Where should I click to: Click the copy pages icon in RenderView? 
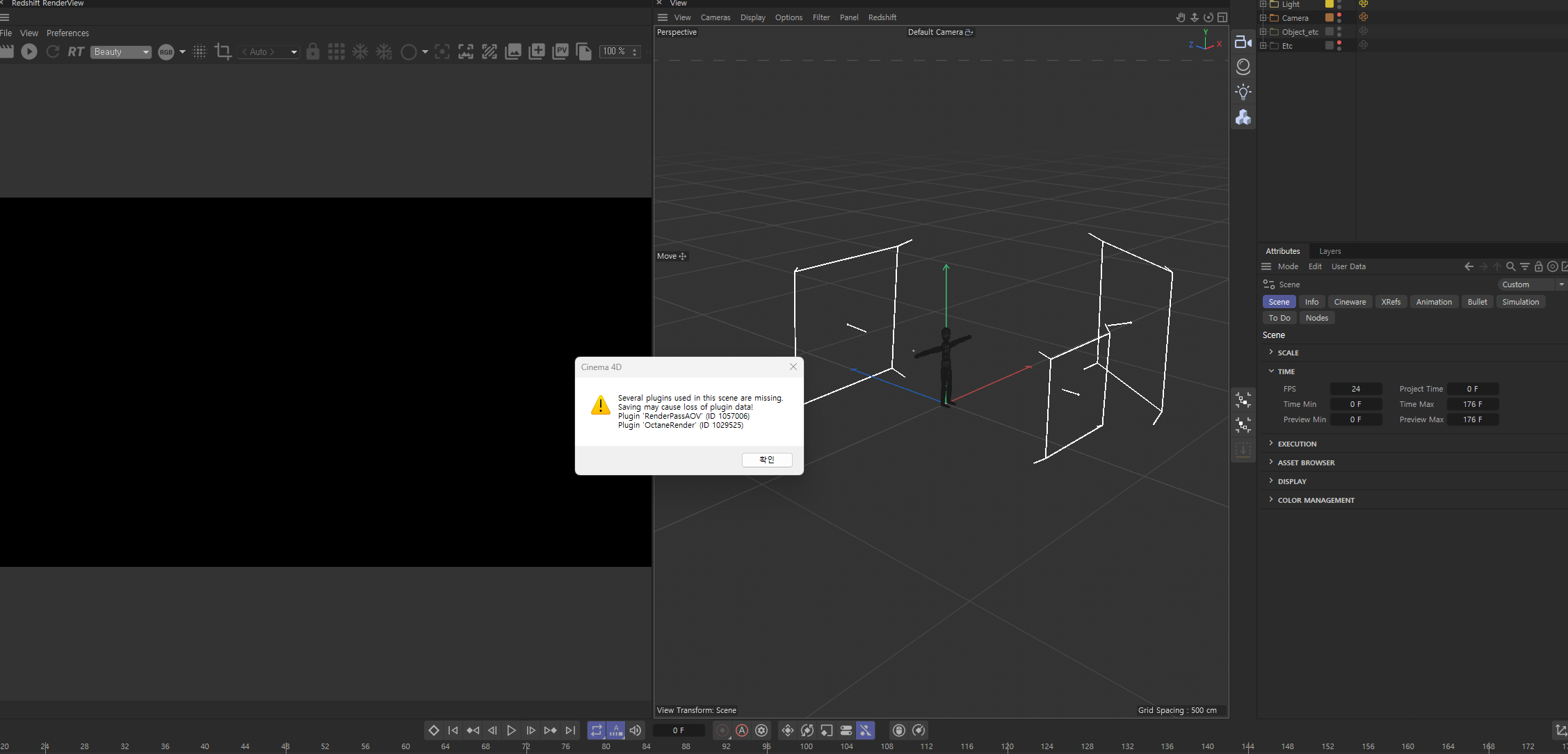(584, 51)
